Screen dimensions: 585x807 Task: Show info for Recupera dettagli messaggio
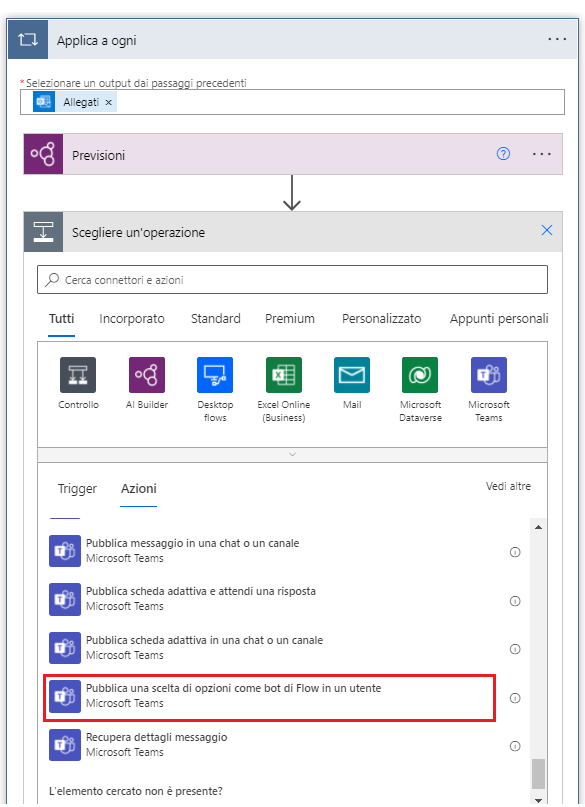tap(515, 746)
